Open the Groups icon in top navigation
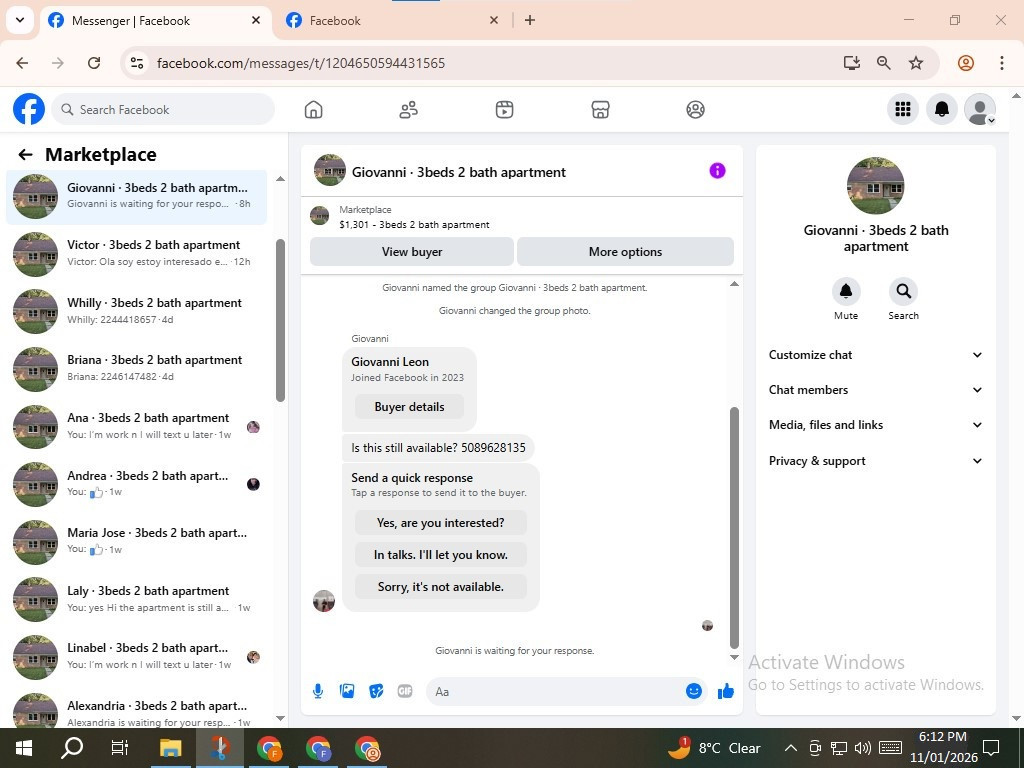1024x768 pixels. [x=696, y=110]
